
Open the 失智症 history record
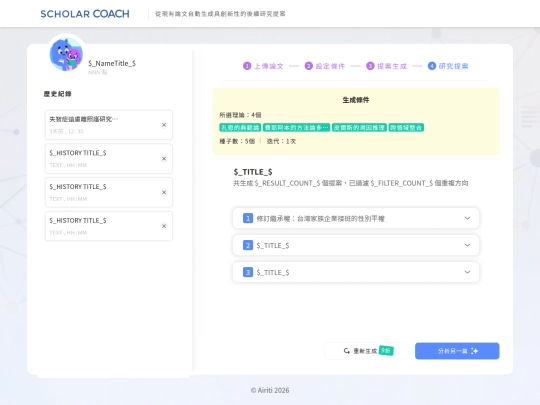pos(108,125)
